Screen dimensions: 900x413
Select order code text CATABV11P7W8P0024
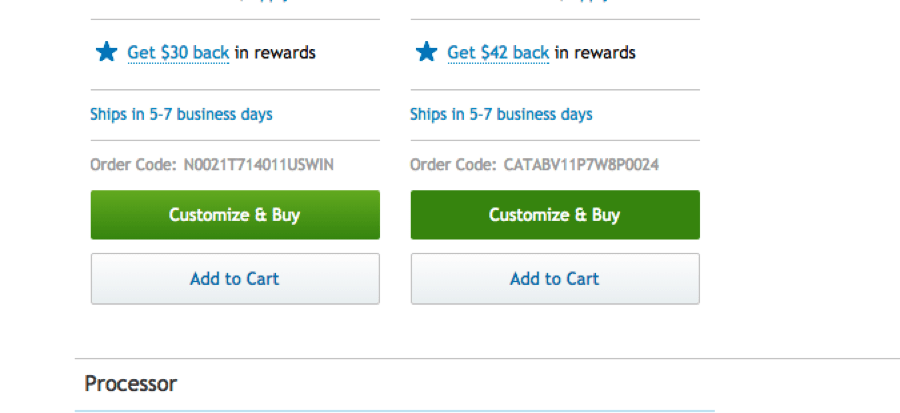[581, 165]
